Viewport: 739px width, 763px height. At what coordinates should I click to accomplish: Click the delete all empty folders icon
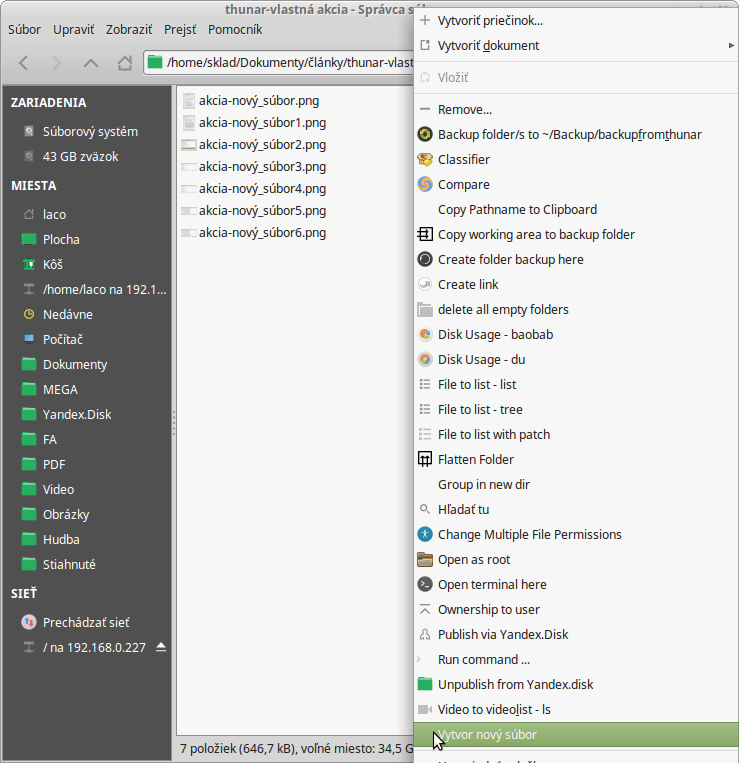425,309
